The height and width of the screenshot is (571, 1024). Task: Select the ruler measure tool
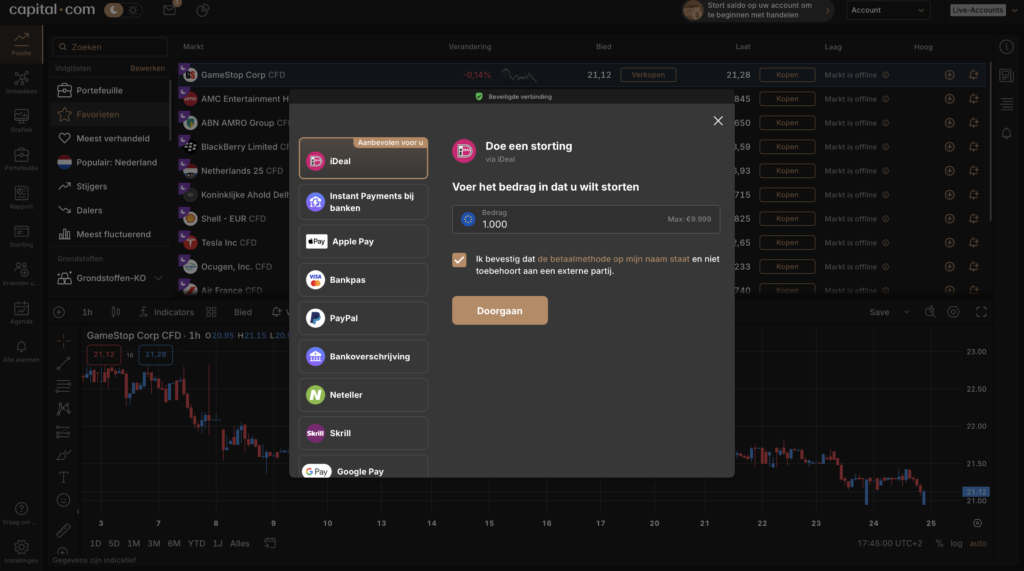(x=63, y=530)
